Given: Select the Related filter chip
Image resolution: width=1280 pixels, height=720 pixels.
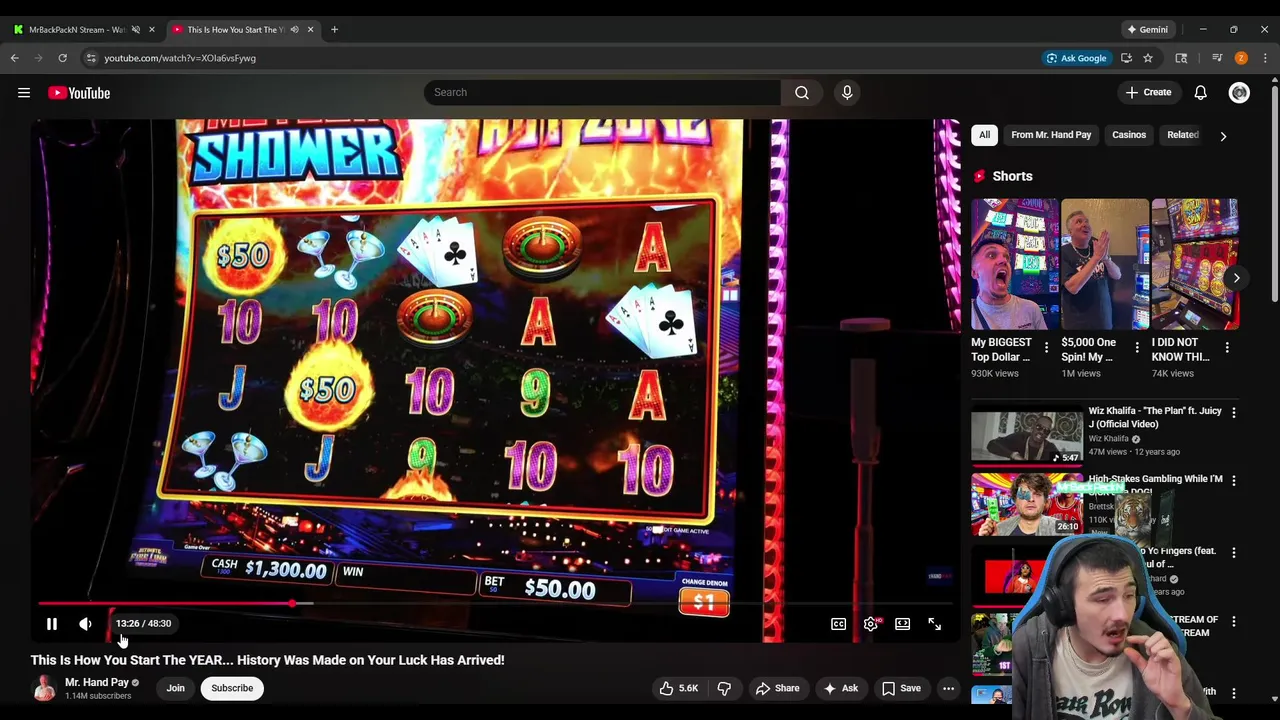Looking at the screenshot, I should (1182, 135).
